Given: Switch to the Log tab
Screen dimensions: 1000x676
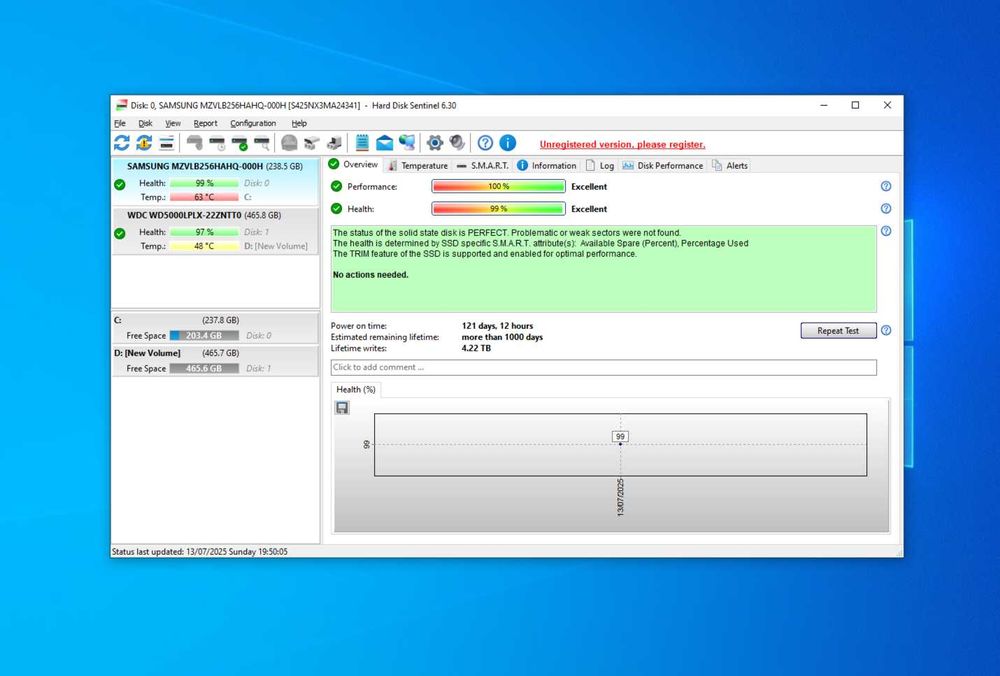Looking at the screenshot, I should 600,166.
